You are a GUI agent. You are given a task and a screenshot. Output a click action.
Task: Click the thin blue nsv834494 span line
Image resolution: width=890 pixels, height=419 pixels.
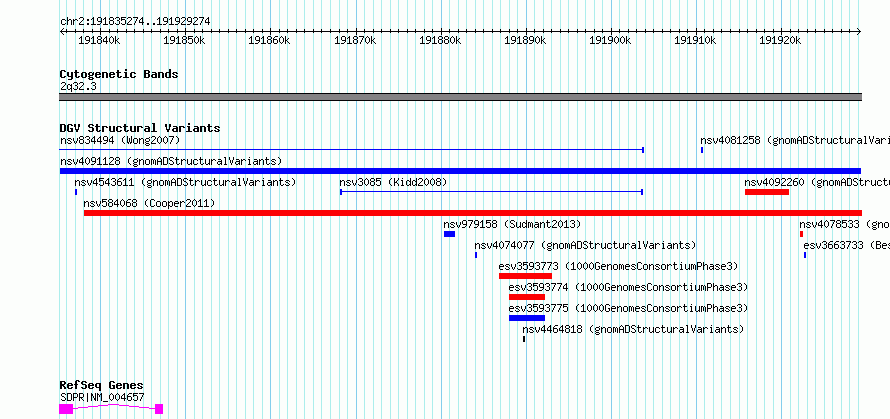tap(351, 150)
